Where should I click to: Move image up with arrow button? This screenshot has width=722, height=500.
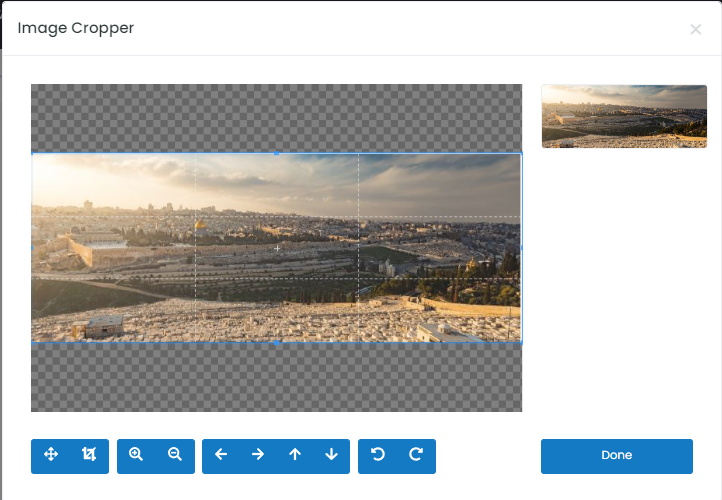click(295, 455)
